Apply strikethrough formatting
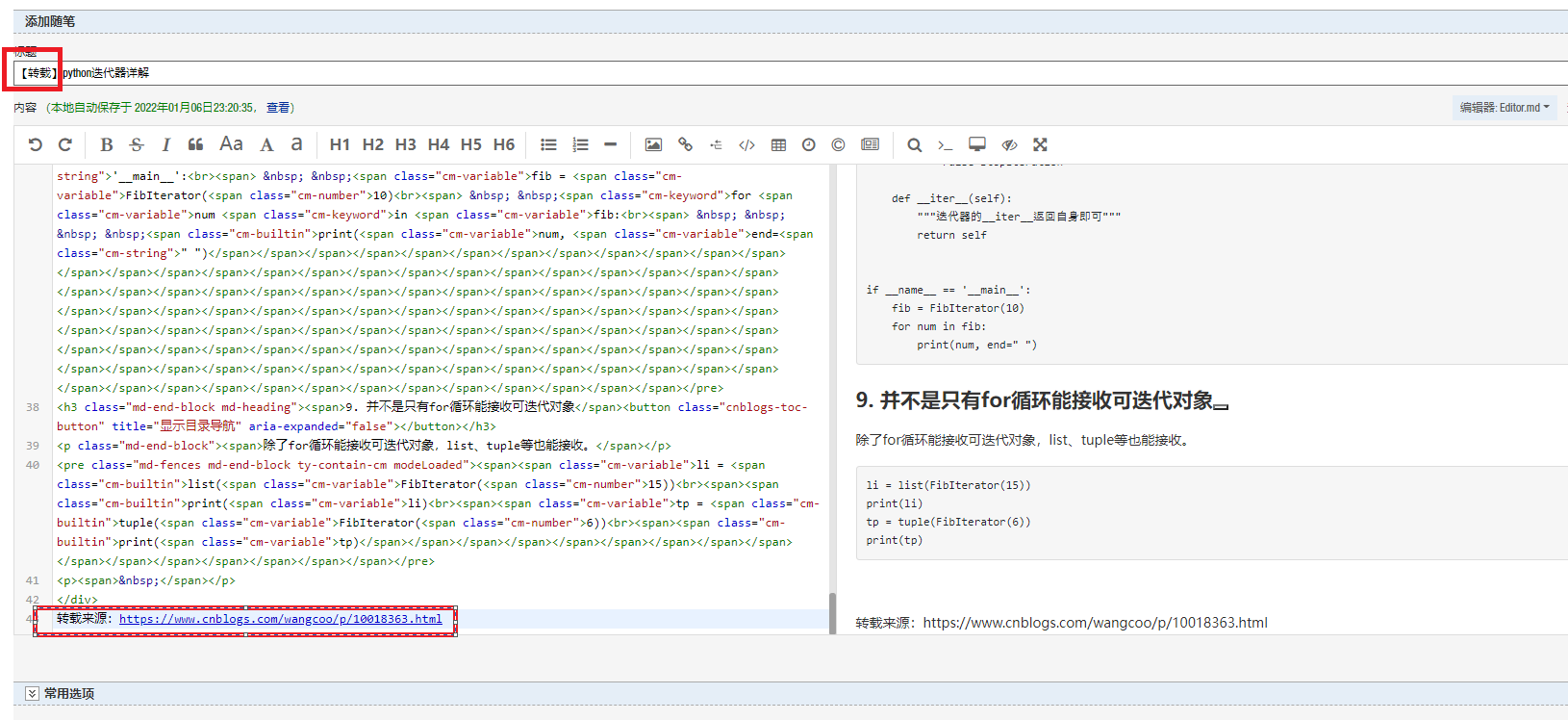 (x=137, y=144)
